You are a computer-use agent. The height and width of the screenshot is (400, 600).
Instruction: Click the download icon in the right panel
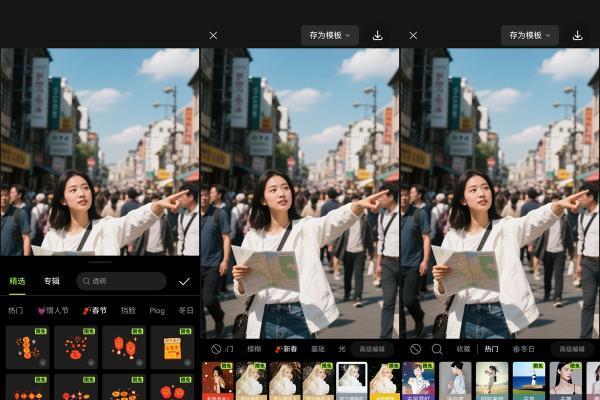pyautogui.click(x=577, y=35)
